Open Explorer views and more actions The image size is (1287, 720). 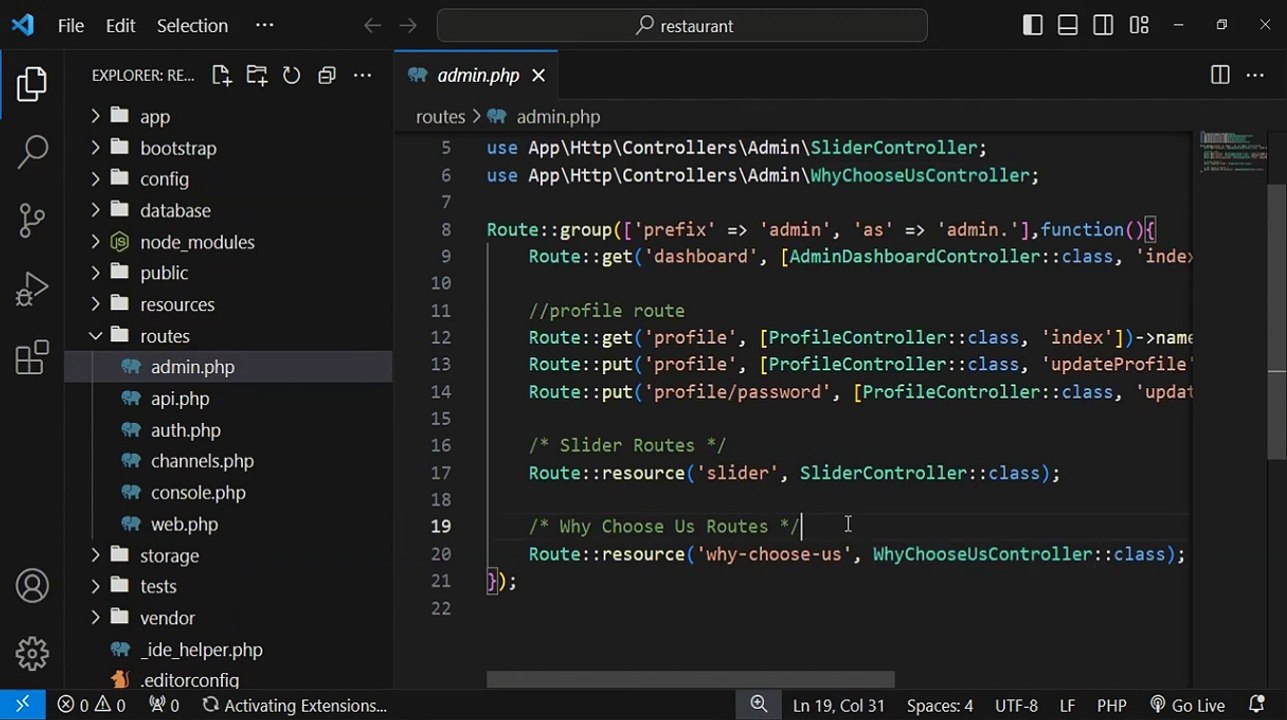pyautogui.click(x=362, y=75)
